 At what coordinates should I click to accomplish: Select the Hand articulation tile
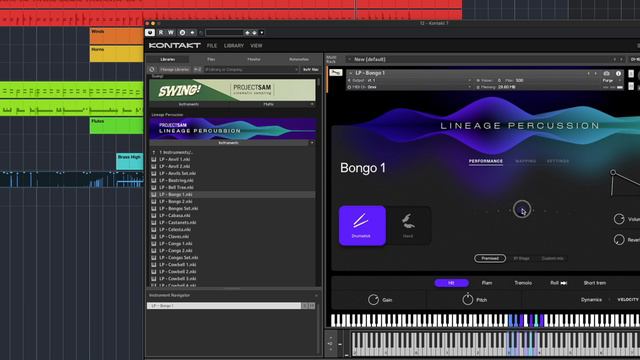tap(408, 226)
